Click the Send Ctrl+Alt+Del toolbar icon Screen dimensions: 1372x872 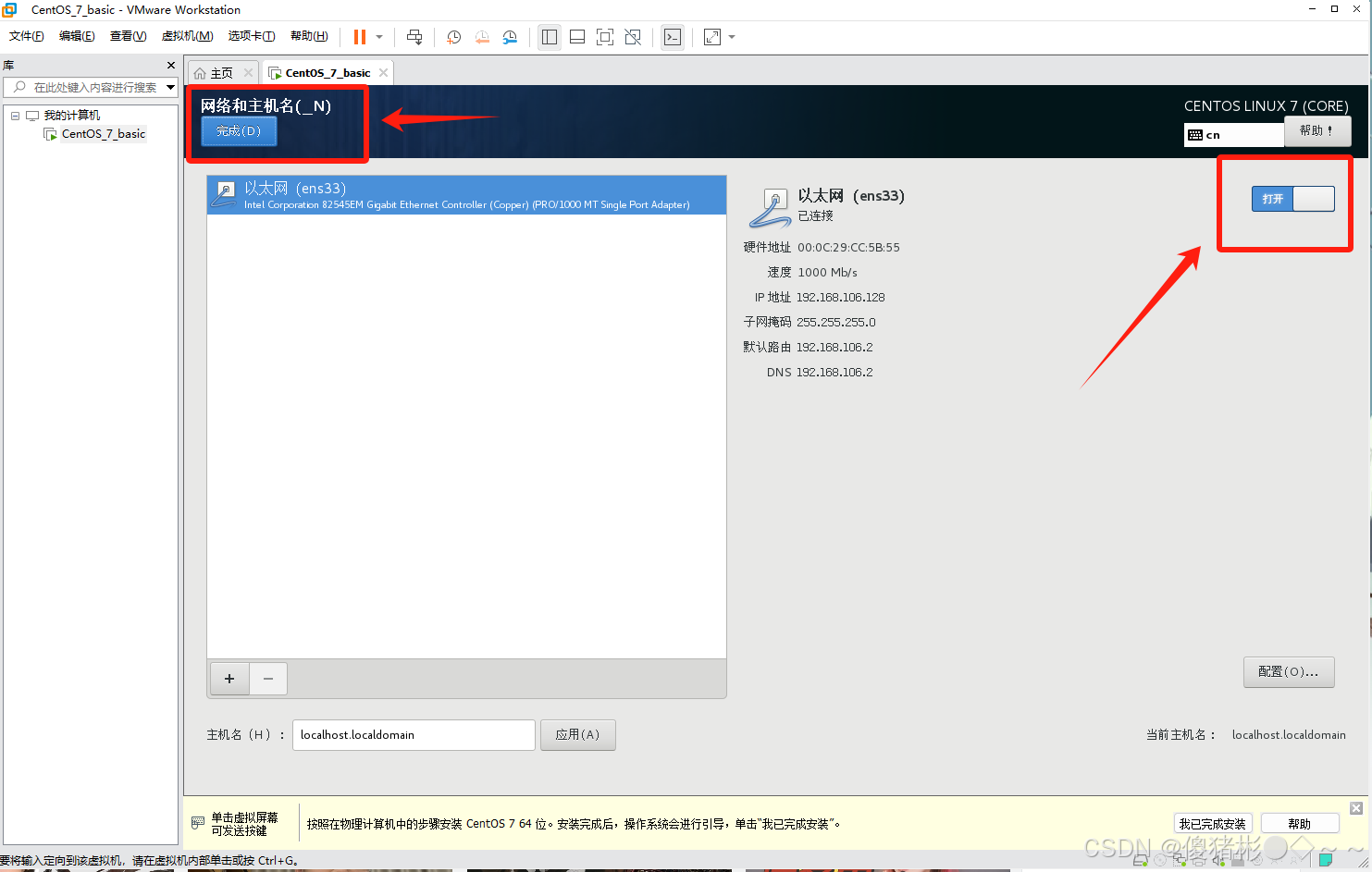(x=414, y=37)
